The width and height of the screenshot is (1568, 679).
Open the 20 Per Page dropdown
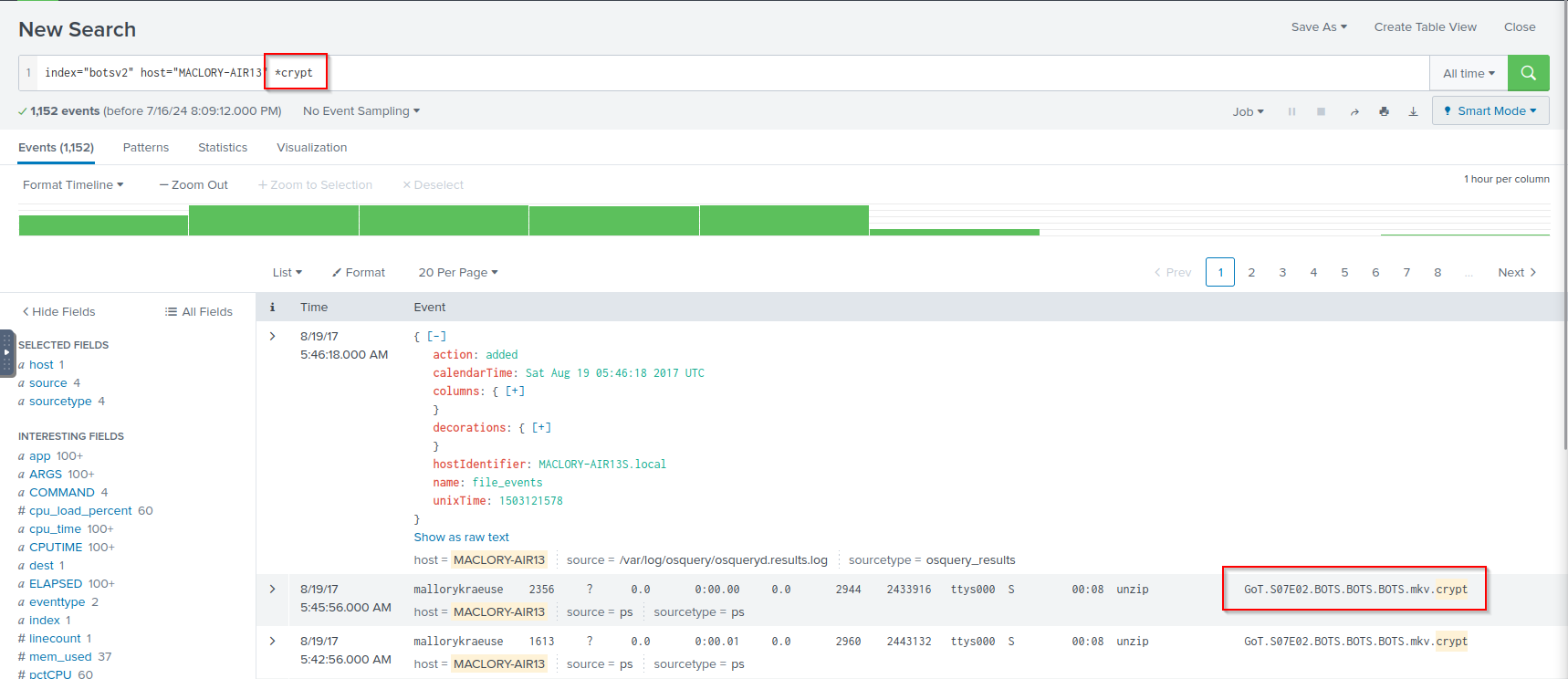tap(457, 272)
